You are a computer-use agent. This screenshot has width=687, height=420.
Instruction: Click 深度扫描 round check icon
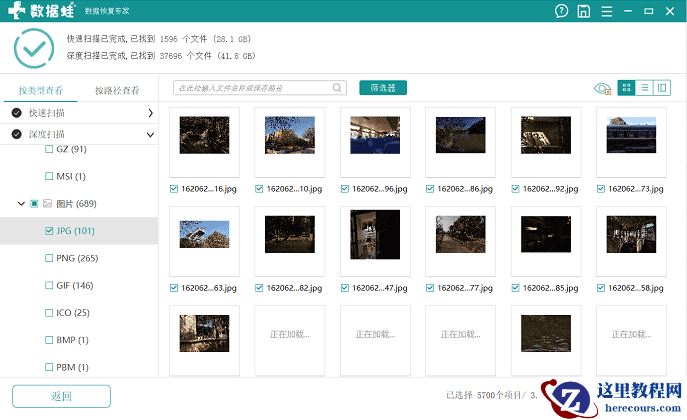click(17, 134)
